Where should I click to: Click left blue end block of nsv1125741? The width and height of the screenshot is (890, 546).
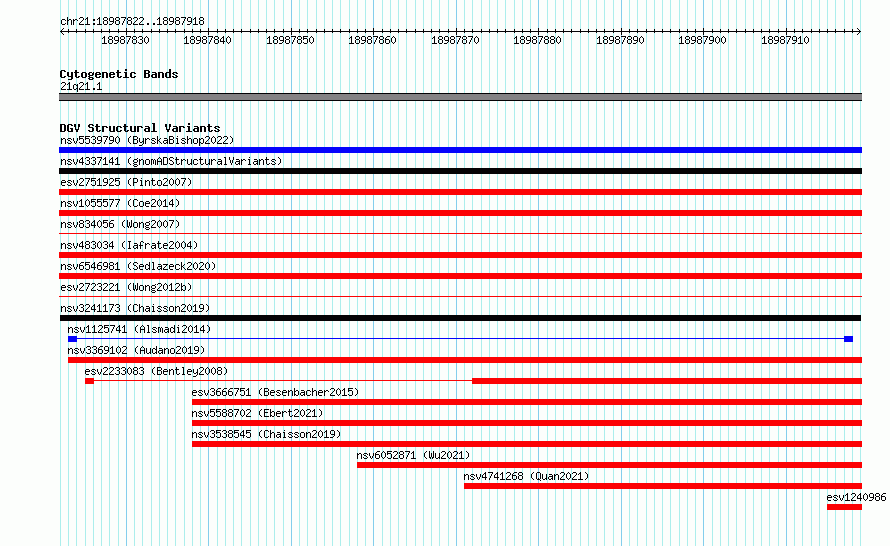coord(72,339)
